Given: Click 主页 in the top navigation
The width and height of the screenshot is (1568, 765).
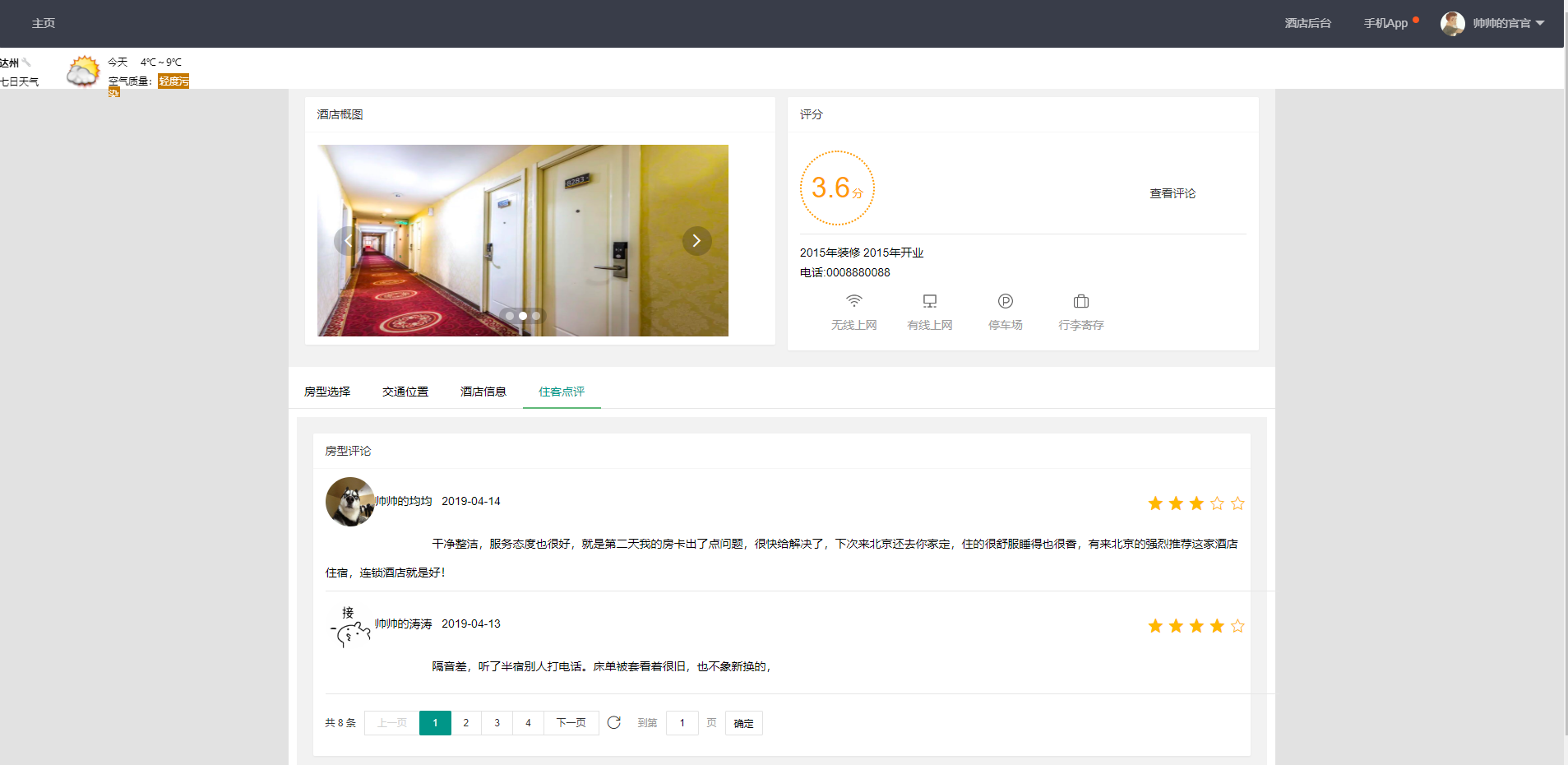Looking at the screenshot, I should (43, 23).
